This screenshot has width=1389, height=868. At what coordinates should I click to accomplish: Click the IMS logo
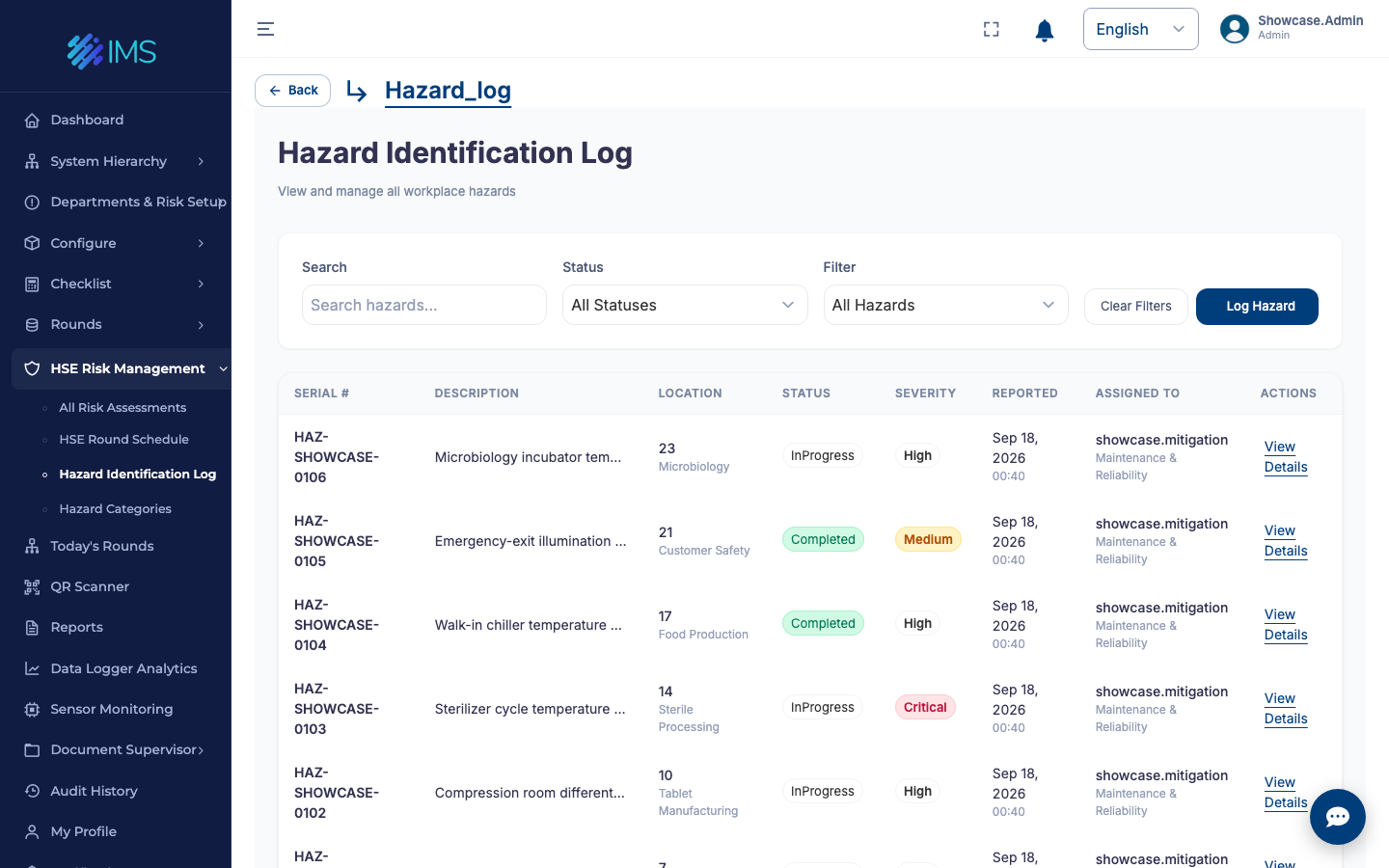coord(112,51)
